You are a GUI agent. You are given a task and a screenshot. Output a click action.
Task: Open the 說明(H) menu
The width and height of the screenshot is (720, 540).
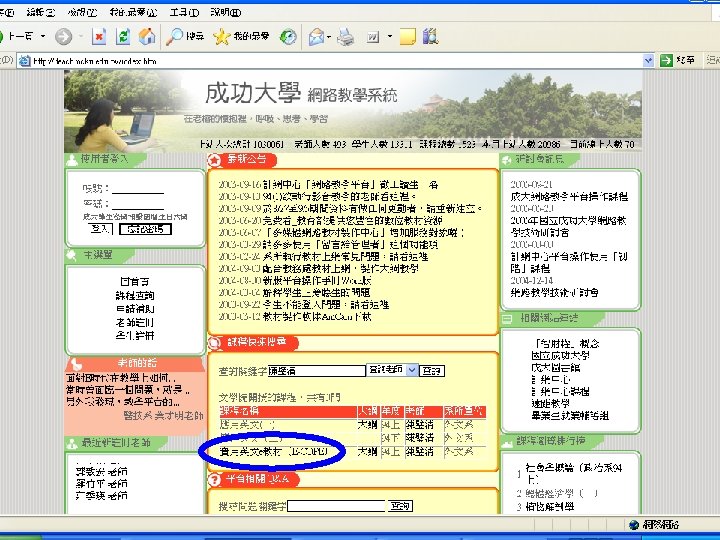225,12
